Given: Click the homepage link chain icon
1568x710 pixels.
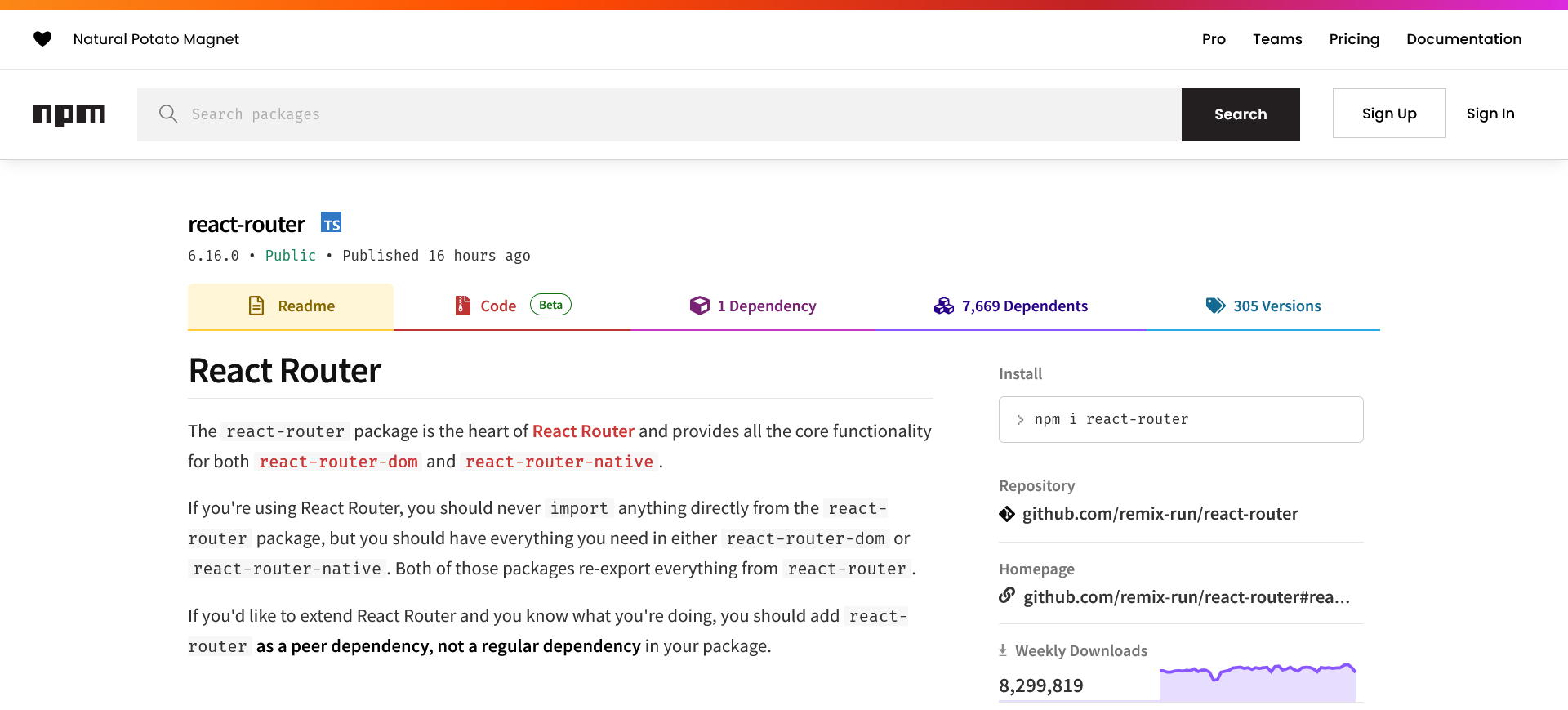Looking at the screenshot, I should click(x=1007, y=596).
